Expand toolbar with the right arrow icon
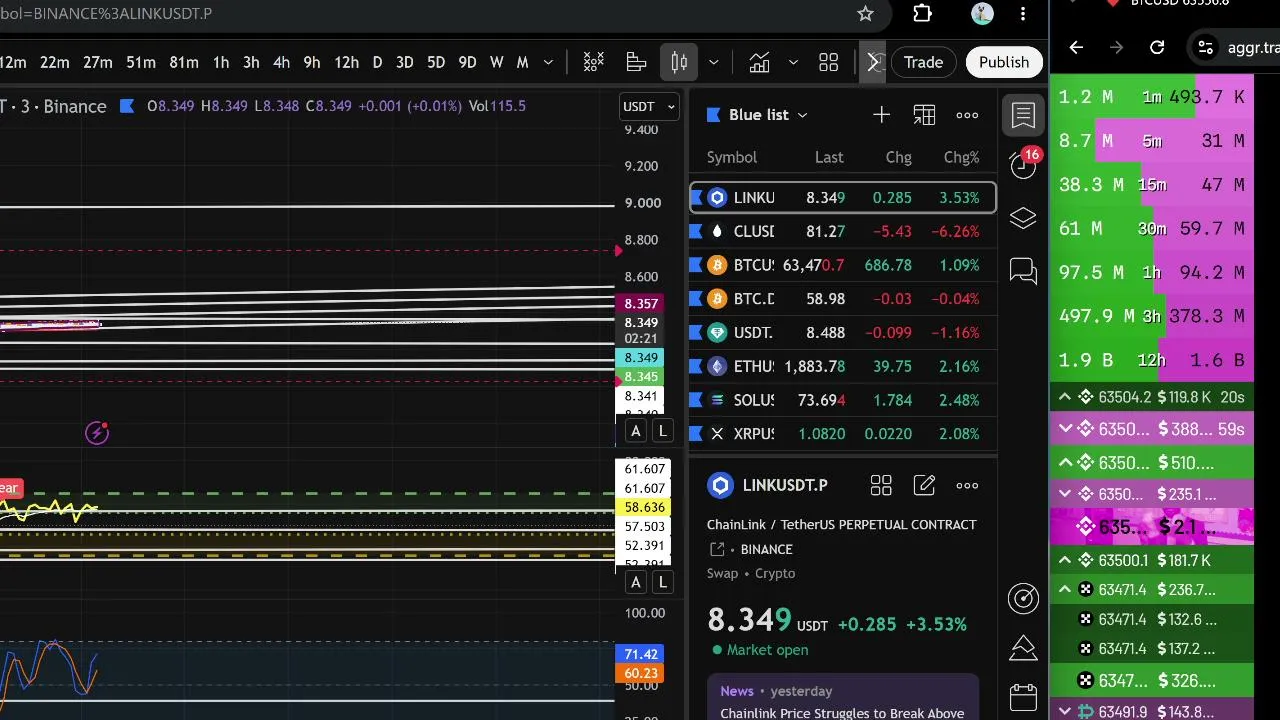The image size is (1280, 720). pyautogui.click(x=873, y=62)
